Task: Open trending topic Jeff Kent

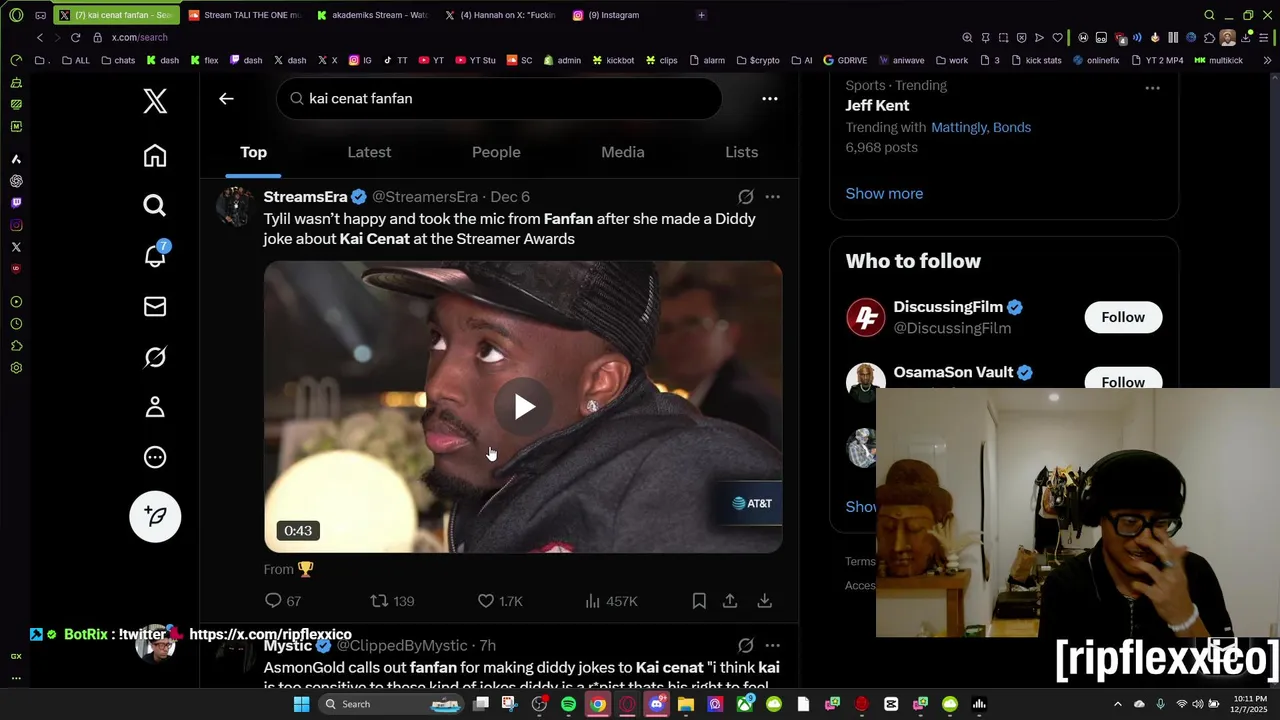Action: [877, 106]
